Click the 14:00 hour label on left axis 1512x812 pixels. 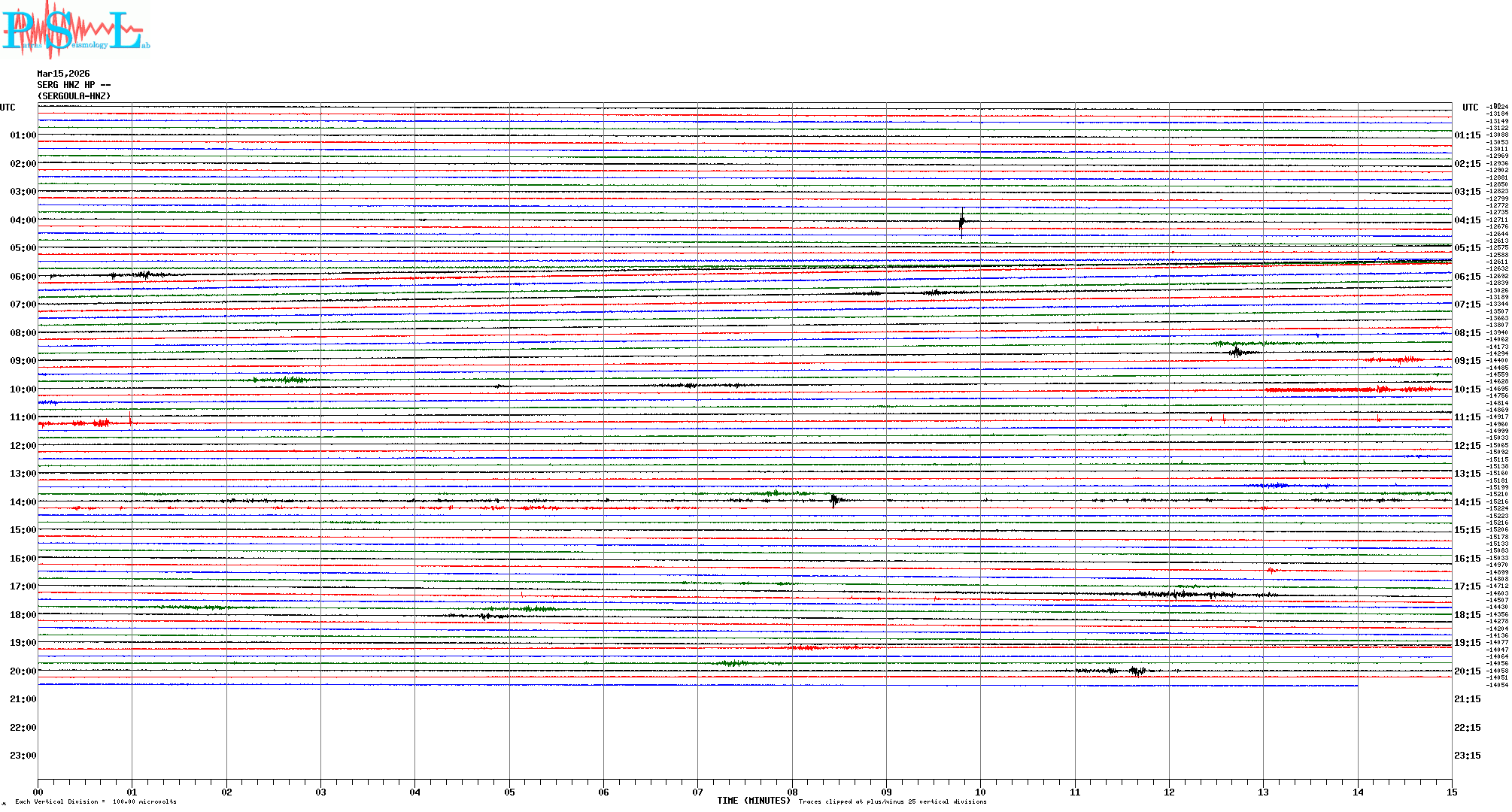click(x=23, y=502)
